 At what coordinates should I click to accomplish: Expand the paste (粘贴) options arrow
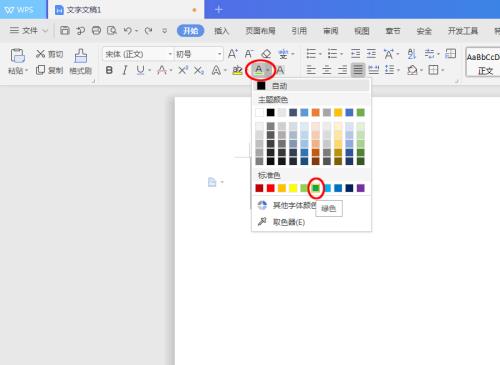pyautogui.click(x=27, y=71)
